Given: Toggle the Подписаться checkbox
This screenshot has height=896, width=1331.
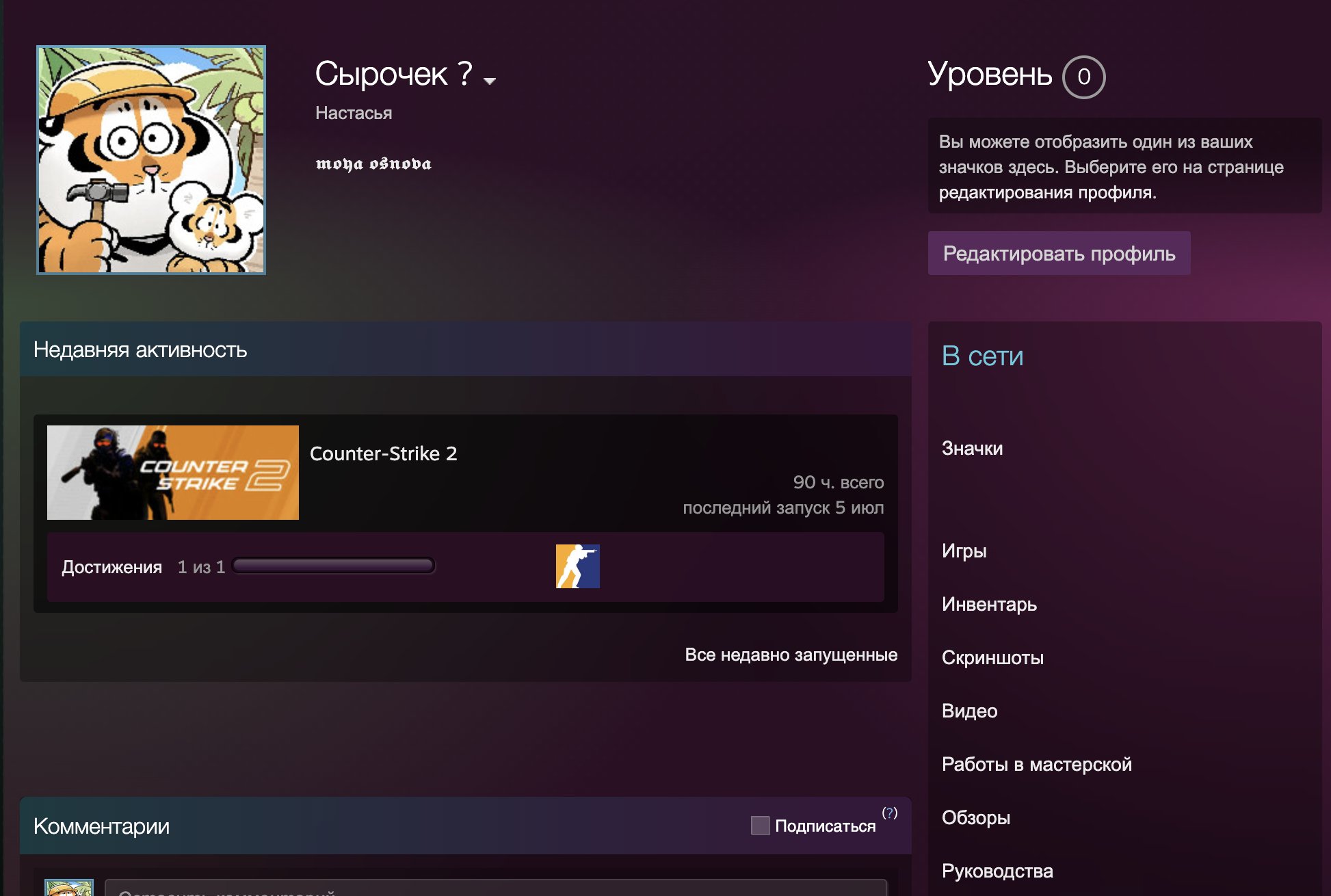Looking at the screenshot, I should coord(760,826).
